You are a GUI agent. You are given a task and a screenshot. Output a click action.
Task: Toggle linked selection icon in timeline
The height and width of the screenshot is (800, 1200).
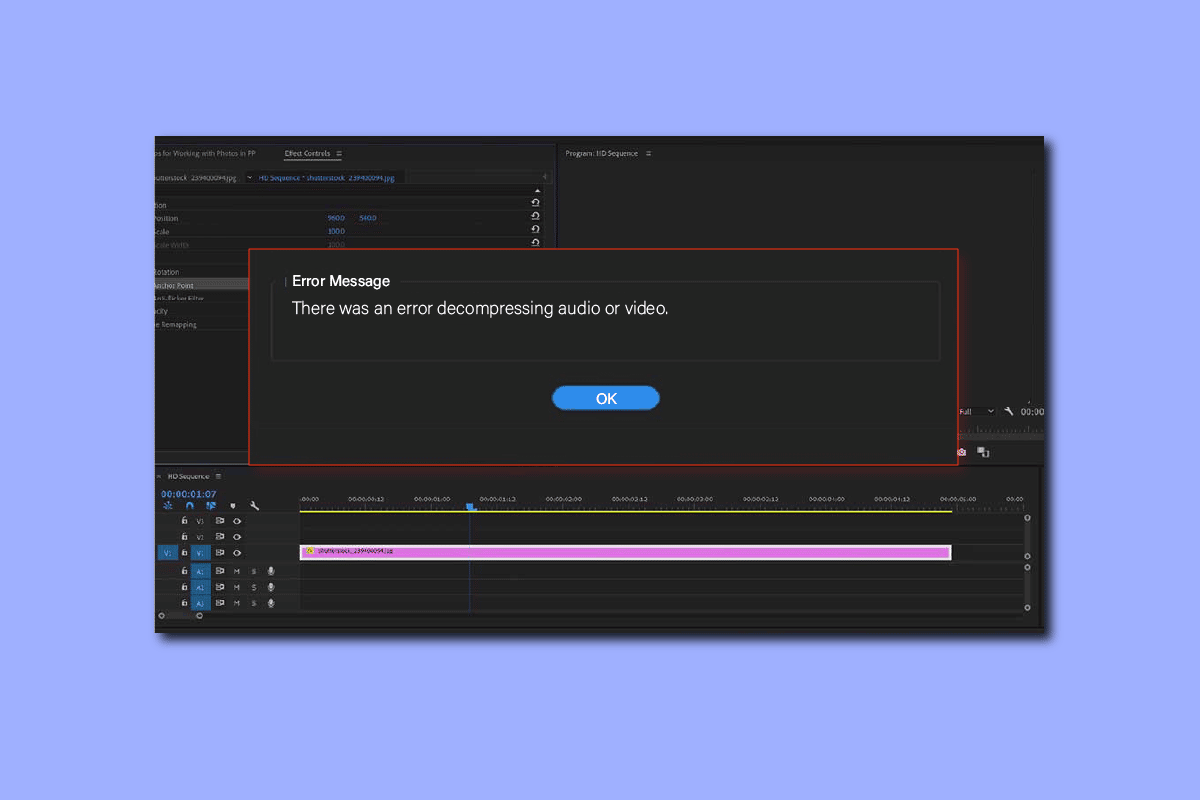tap(211, 506)
